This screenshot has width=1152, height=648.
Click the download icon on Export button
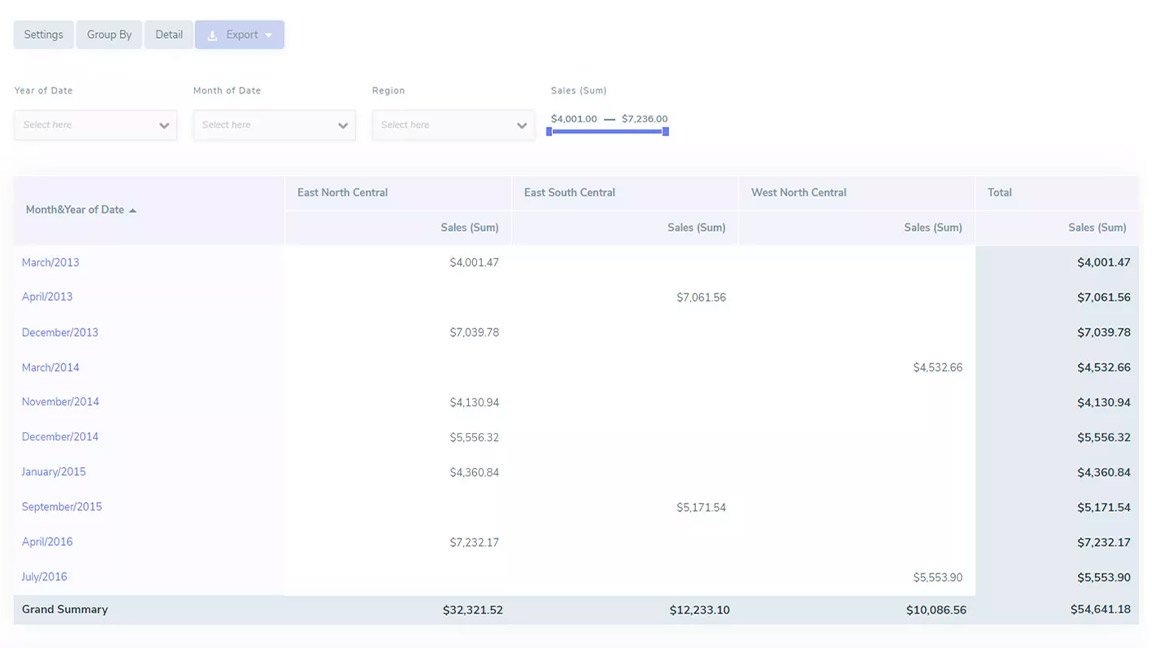pyautogui.click(x=212, y=35)
